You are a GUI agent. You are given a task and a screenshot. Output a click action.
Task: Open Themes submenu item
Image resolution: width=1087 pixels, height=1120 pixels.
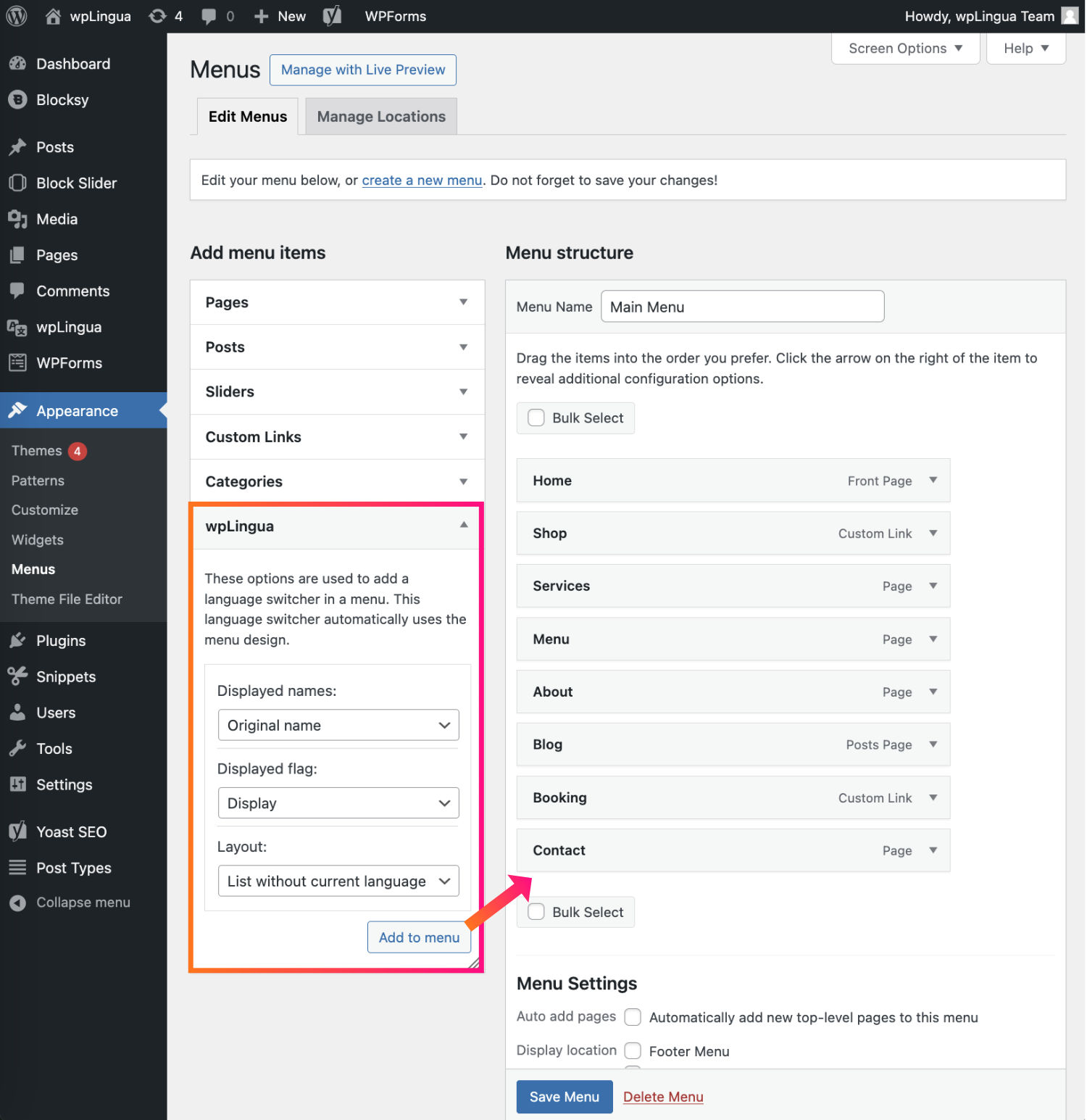(36, 451)
